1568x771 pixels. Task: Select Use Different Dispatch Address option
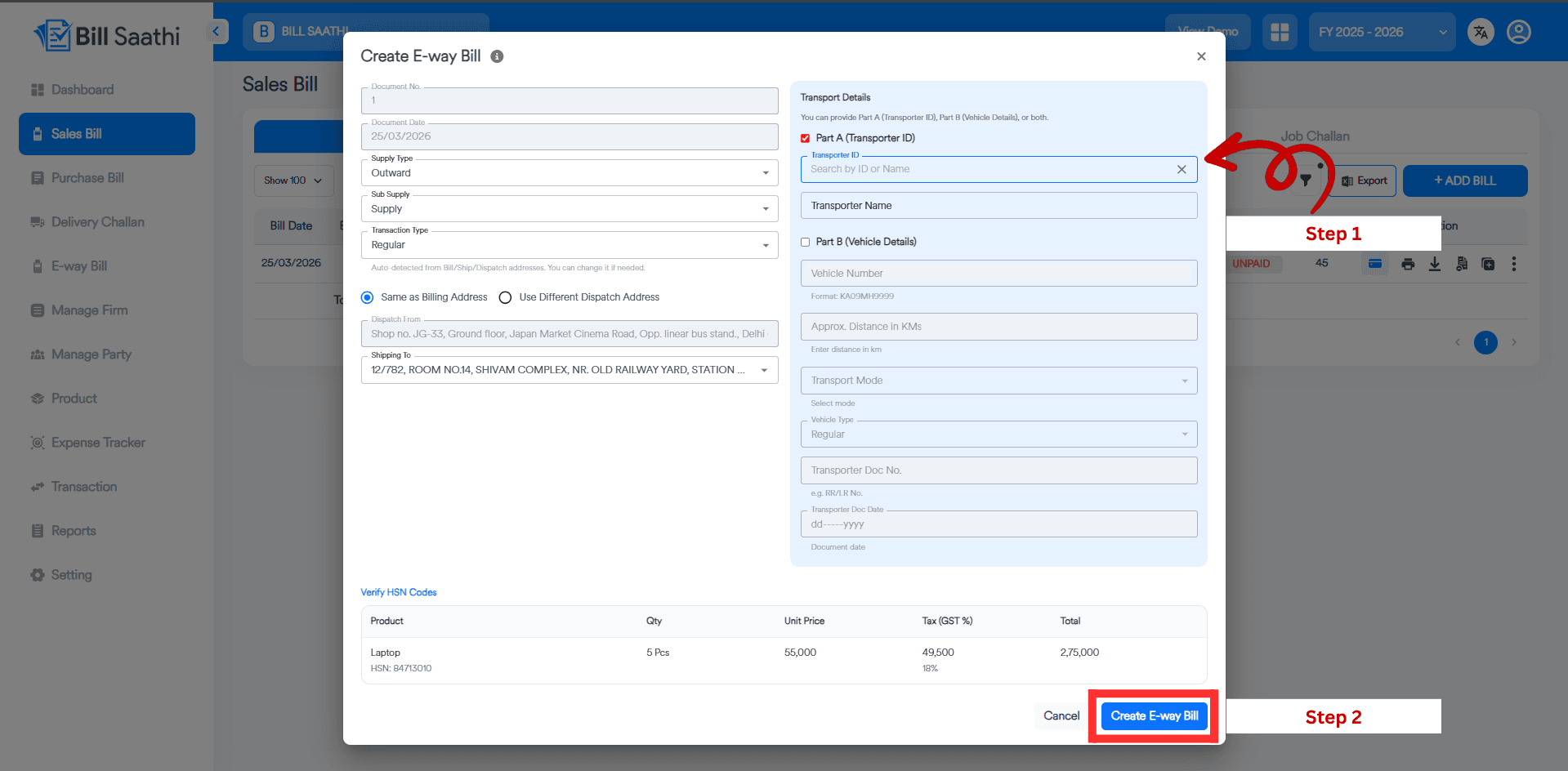506,297
